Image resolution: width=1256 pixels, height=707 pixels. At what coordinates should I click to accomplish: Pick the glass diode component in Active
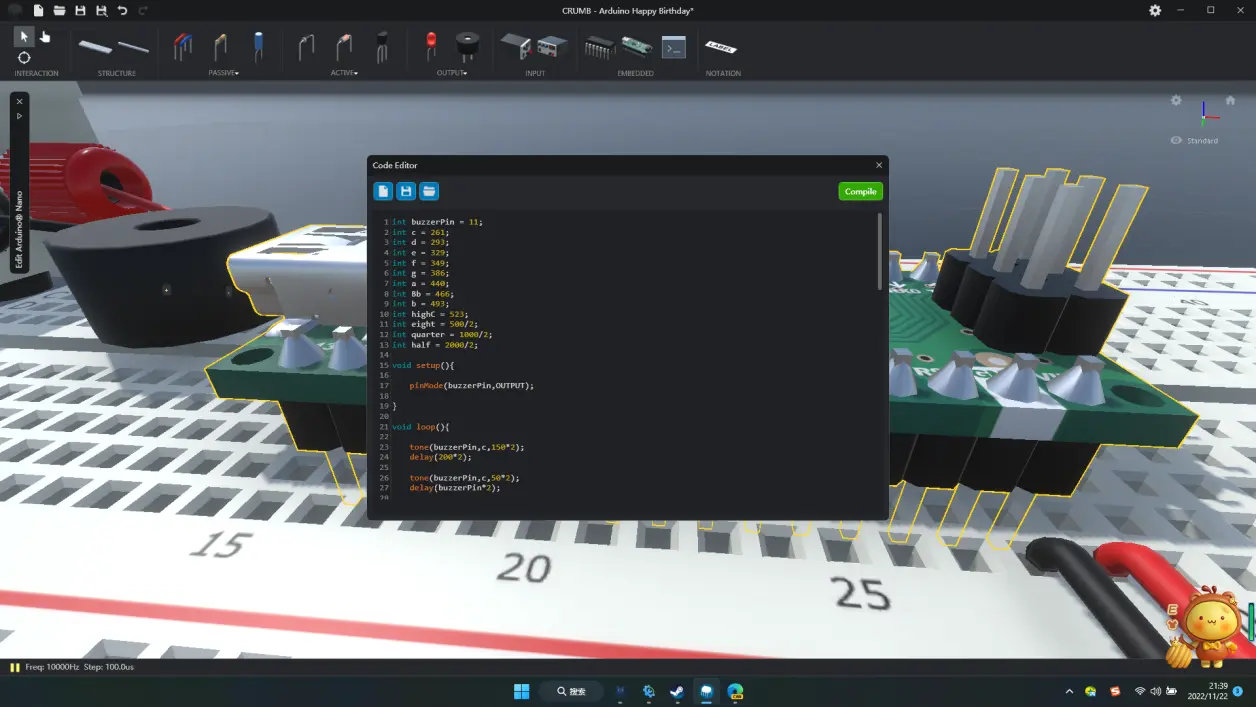[x=343, y=46]
